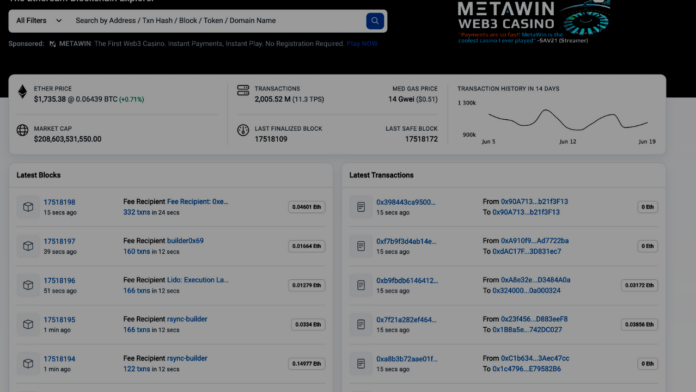Open transaction 0x398443ca9500...
The width and height of the screenshot is (696, 392).
pos(406,202)
